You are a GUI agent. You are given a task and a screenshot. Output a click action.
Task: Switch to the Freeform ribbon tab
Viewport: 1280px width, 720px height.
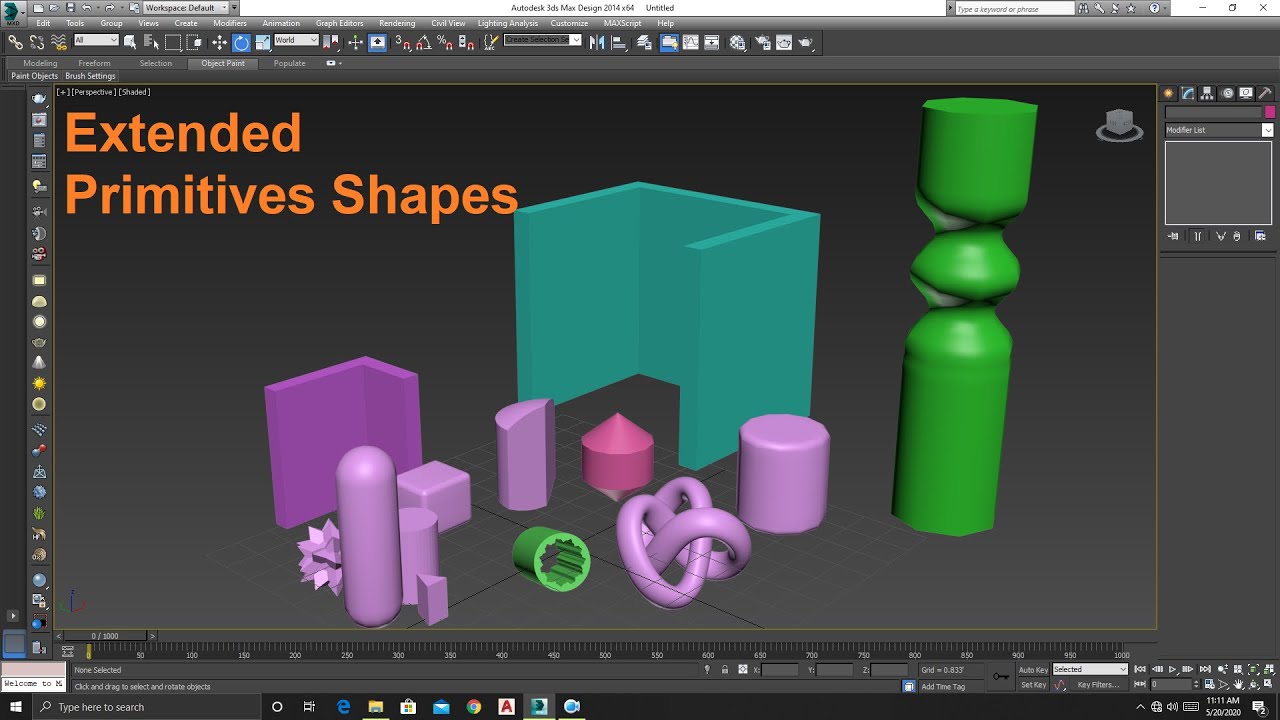coord(94,63)
